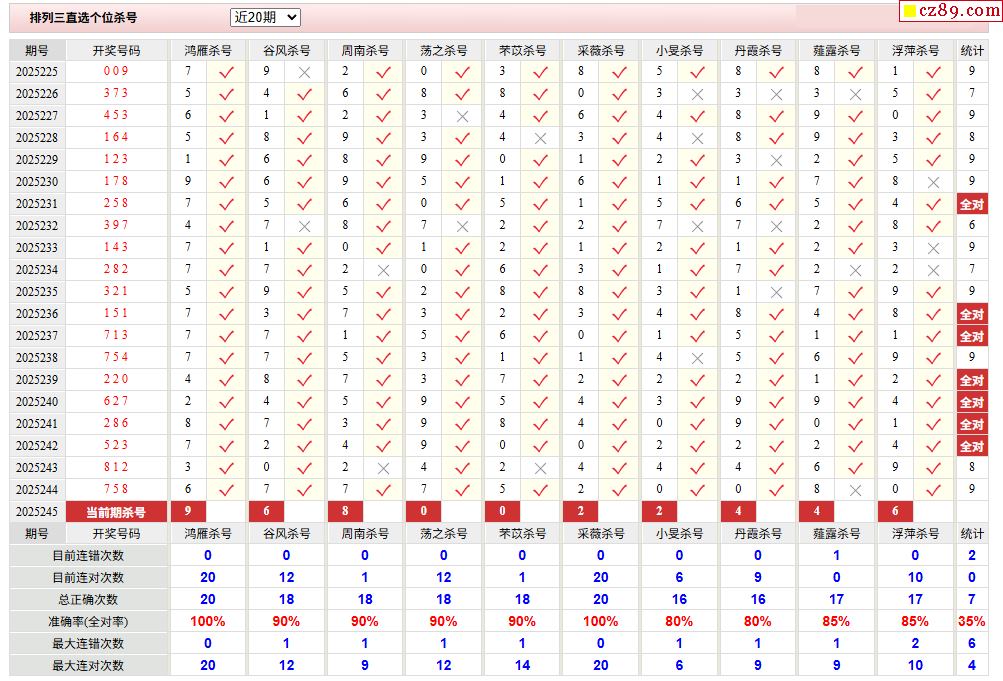
Task: Click the check mark for 鸿雁 in row 2025225
Action: 226,72
